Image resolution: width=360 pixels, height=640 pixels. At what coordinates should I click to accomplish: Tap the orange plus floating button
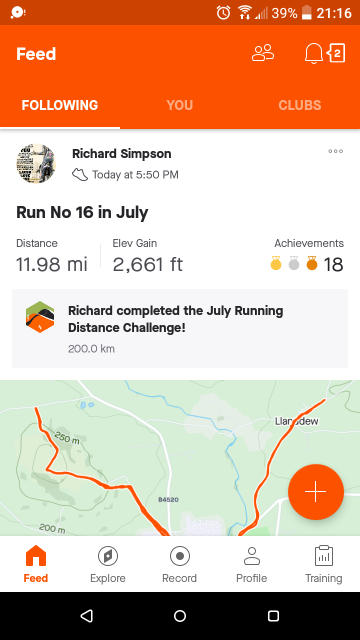(x=316, y=492)
